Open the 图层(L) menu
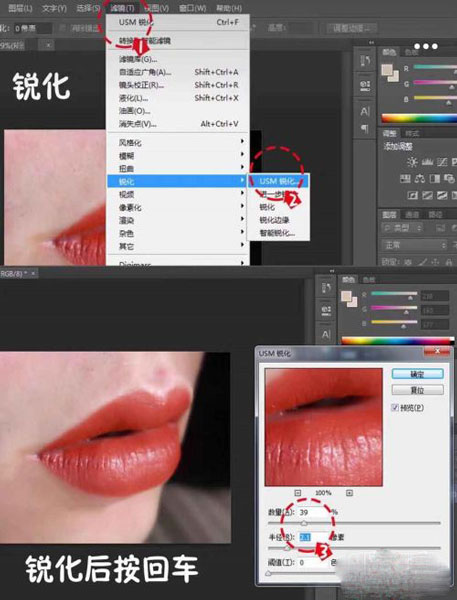 (x=21, y=8)
